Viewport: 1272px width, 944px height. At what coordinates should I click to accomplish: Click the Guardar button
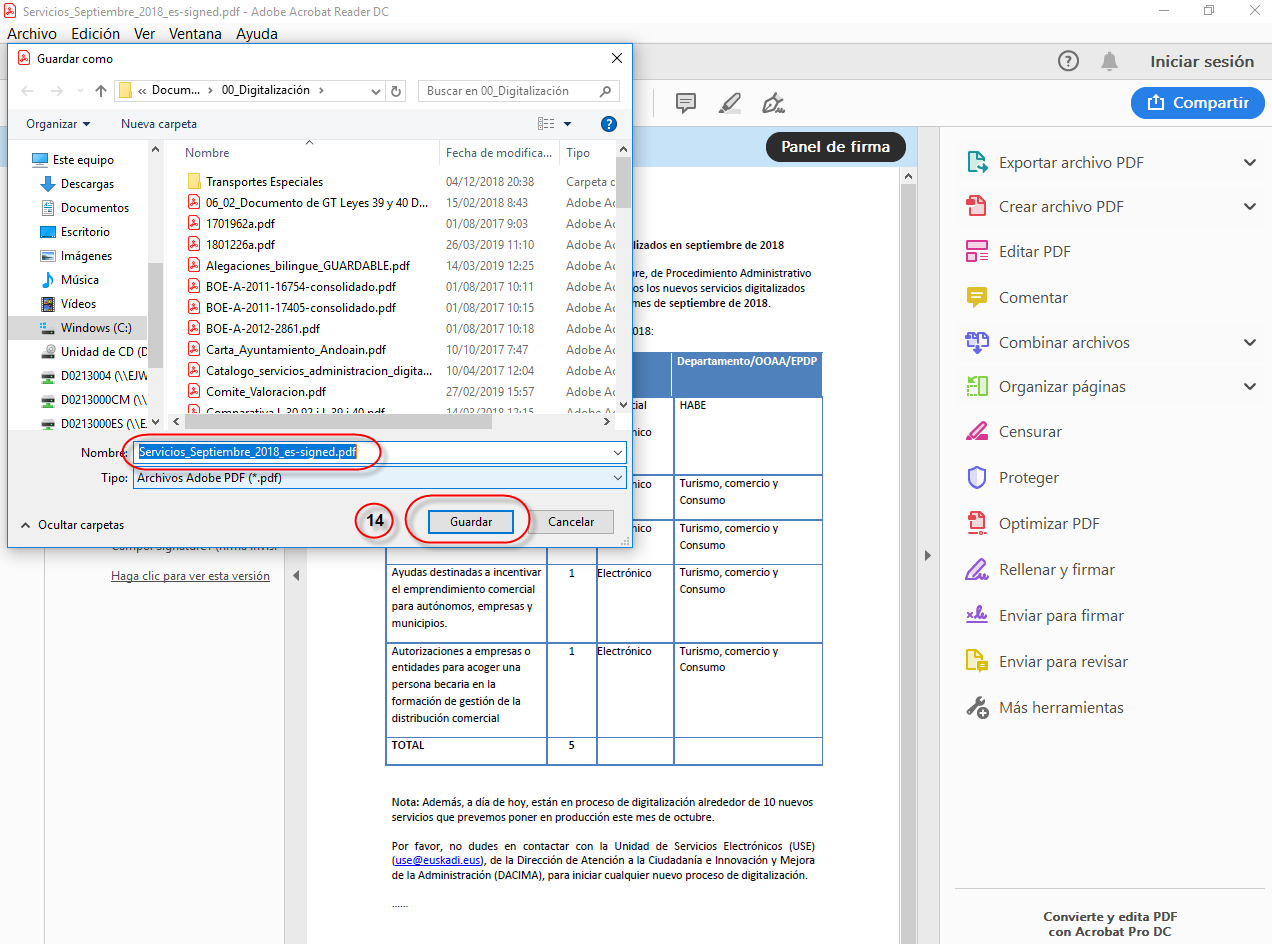pyautogui.click(x=470, y=522)
